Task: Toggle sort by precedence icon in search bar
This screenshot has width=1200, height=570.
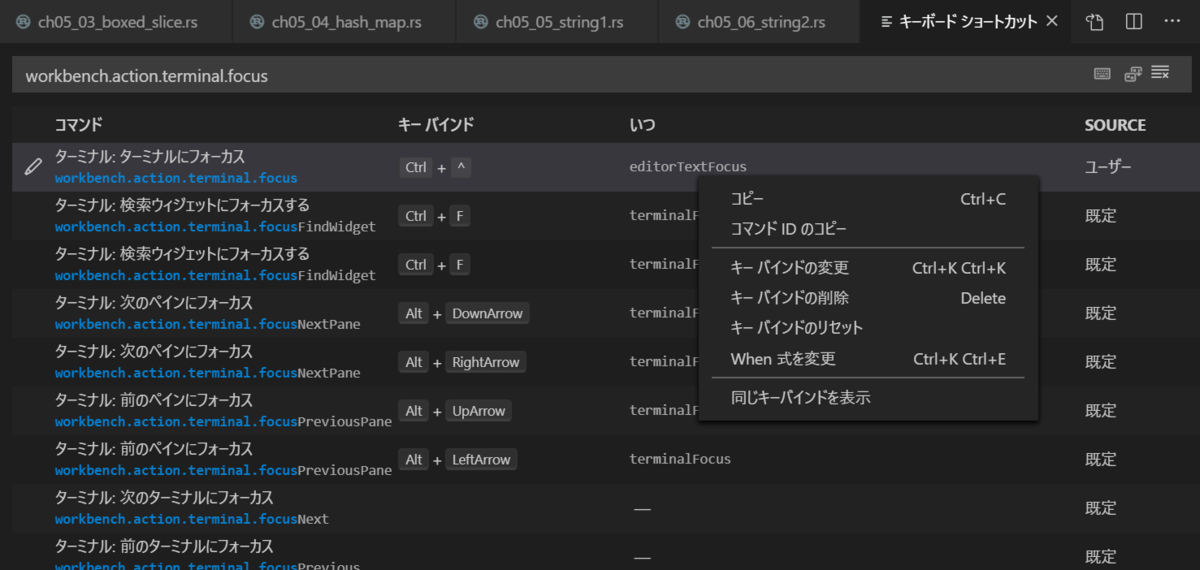Action: [1132, 73]
